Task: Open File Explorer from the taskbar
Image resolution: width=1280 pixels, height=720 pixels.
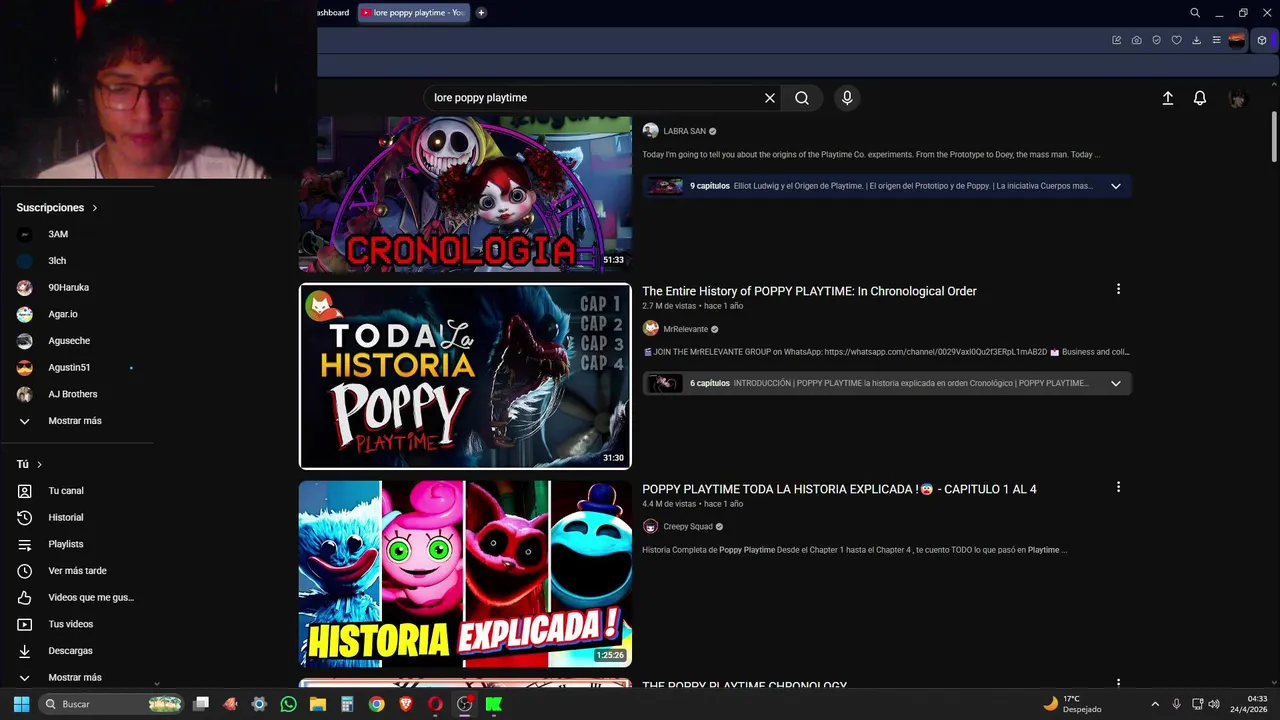Action: click(318, 704)
